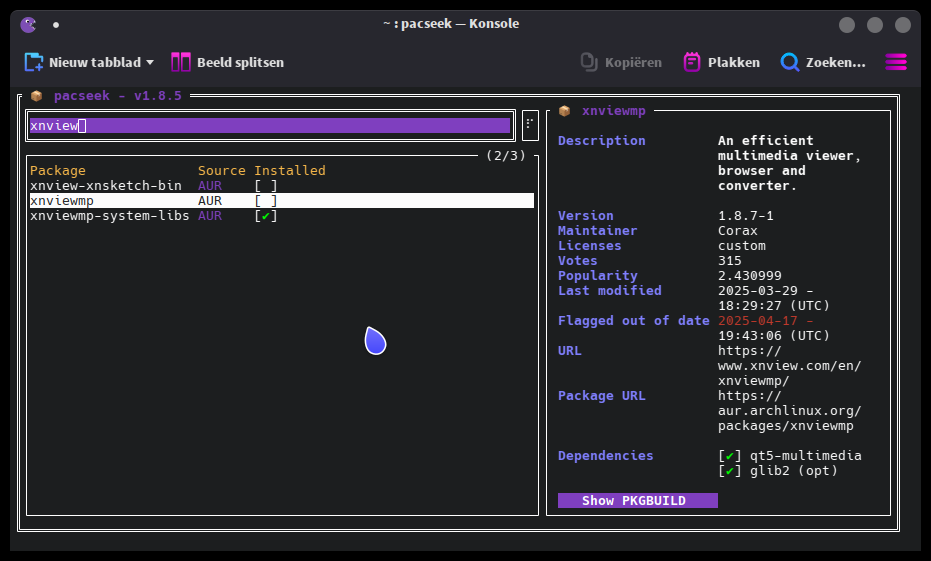Click the Kopiëren copy icon

pyautogui.click(x=588, y=62)
